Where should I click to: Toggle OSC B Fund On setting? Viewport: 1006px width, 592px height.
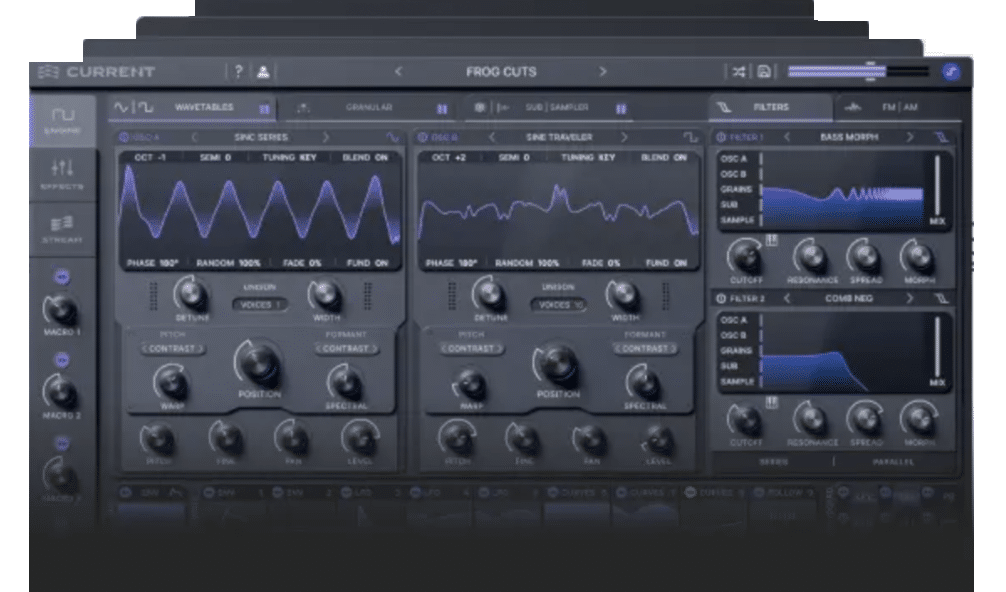point(666,263)
